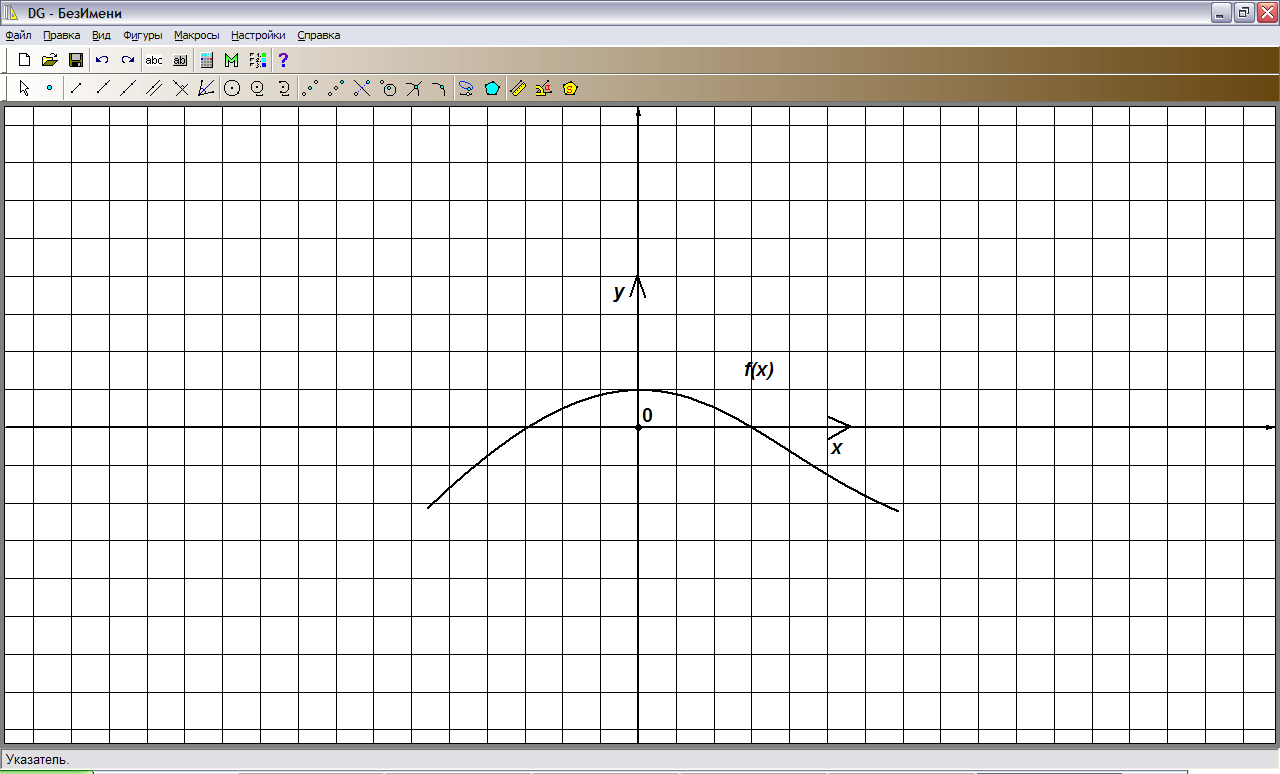The width and height of the screenshot is (1280, 774).
Task: Click the arrowhead marker next to x label
Action: (838, 428)
